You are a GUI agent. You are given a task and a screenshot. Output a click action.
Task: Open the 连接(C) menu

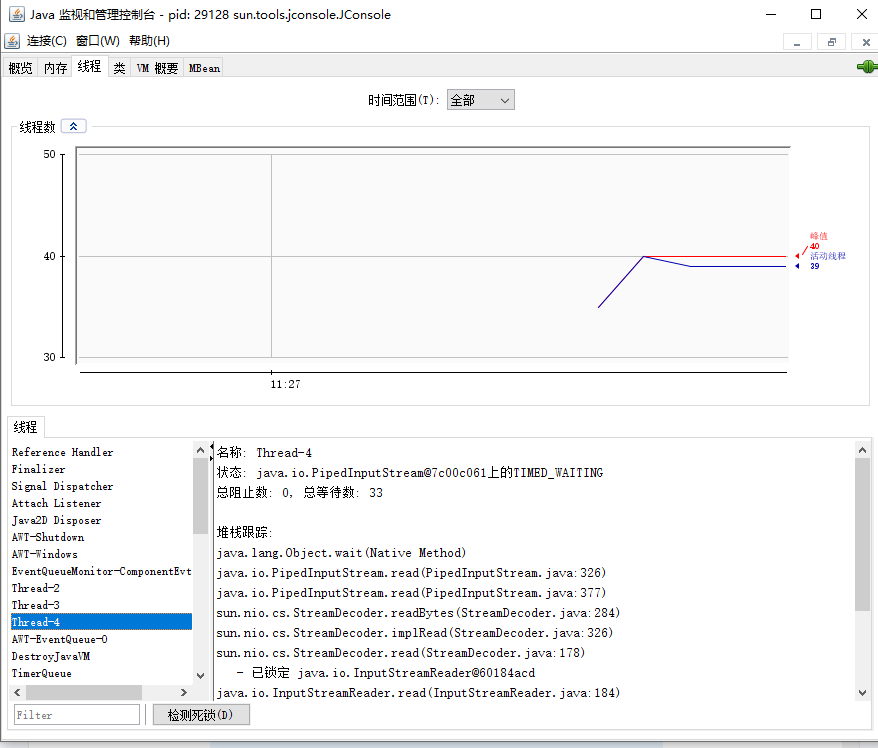pyautogui.click(x=47, y=41)
